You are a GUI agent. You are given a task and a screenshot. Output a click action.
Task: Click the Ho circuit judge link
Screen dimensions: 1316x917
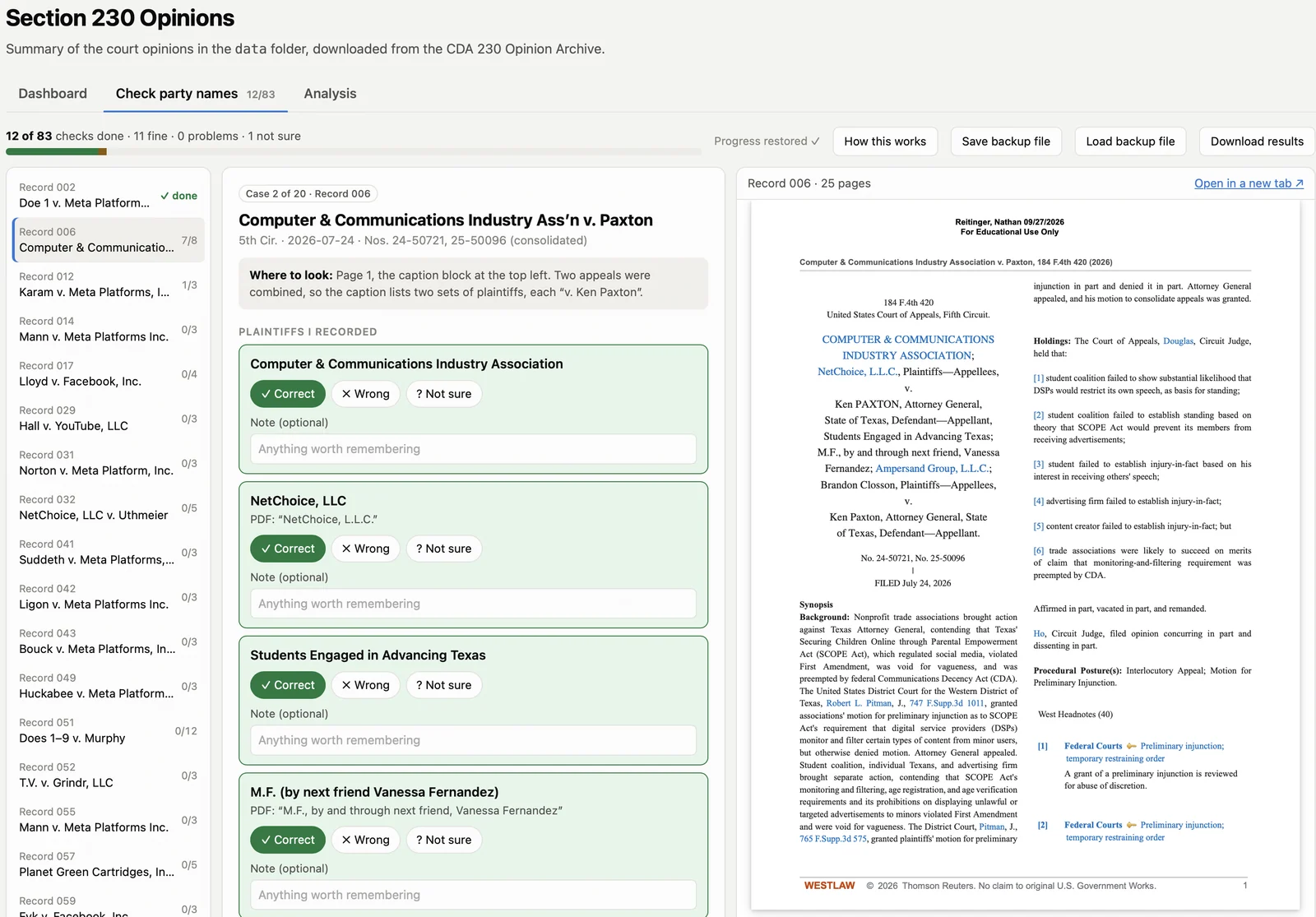(x=1039, y=633)
